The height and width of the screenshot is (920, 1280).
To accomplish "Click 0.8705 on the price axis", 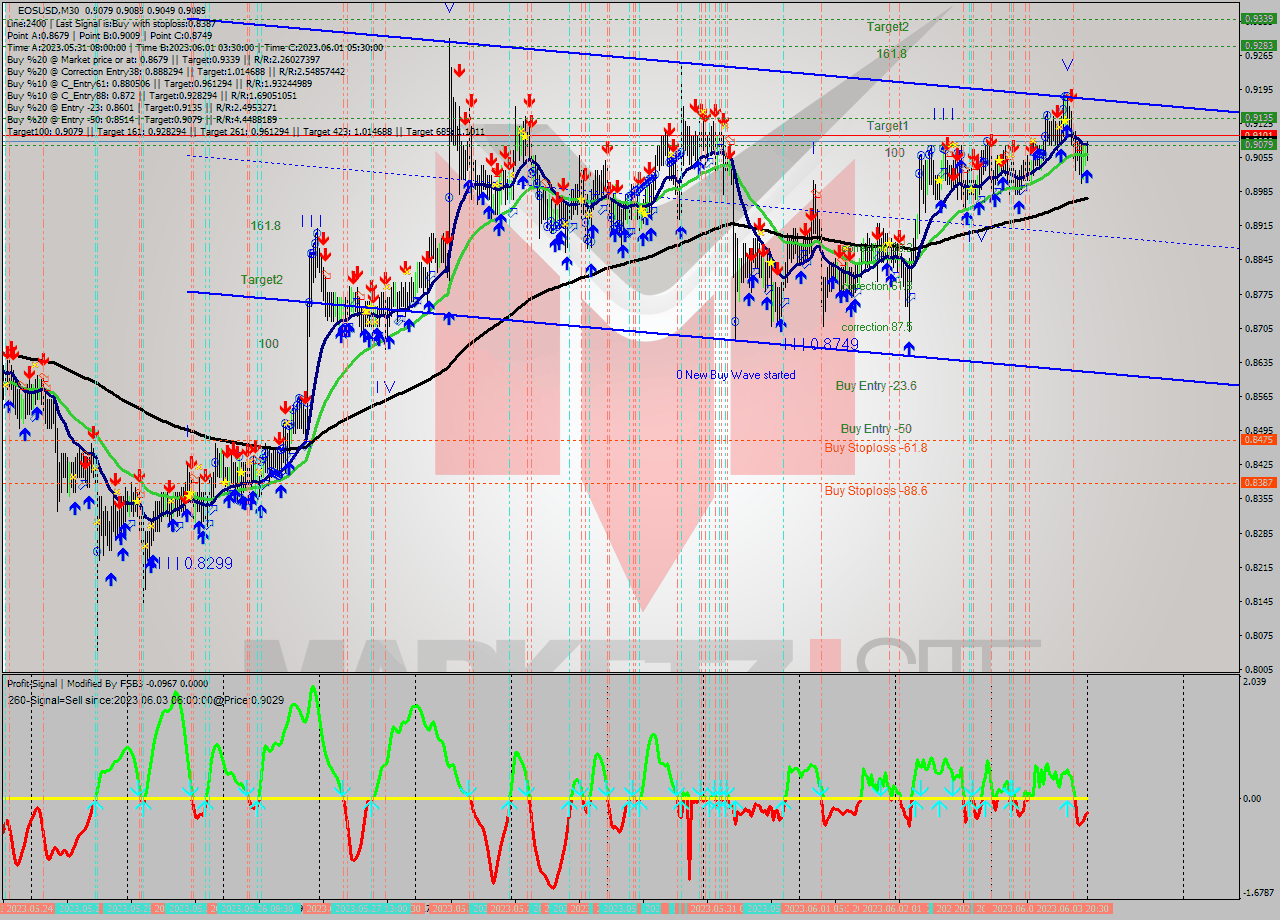I will (x=1257, y=328).
